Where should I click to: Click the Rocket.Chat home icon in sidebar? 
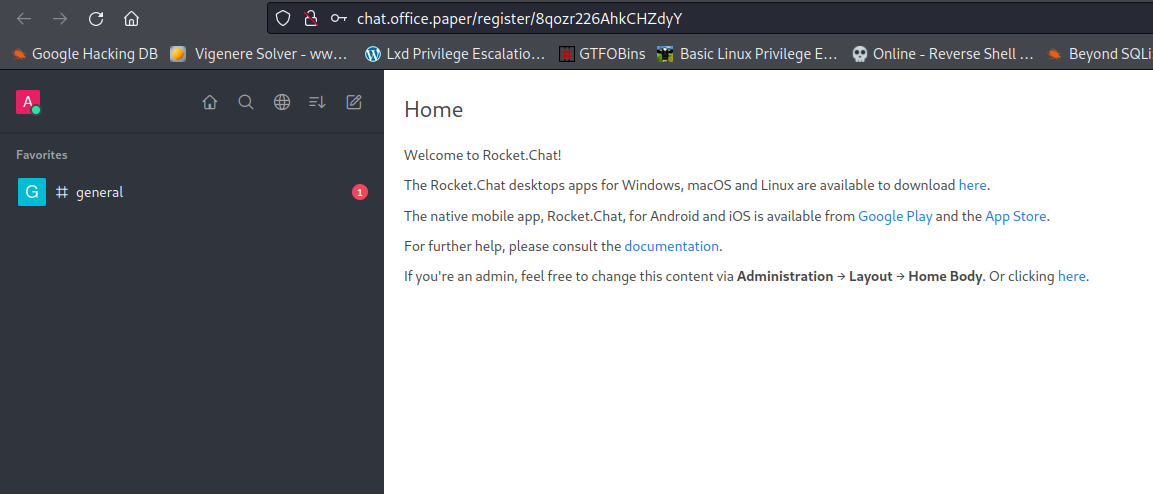209,102
